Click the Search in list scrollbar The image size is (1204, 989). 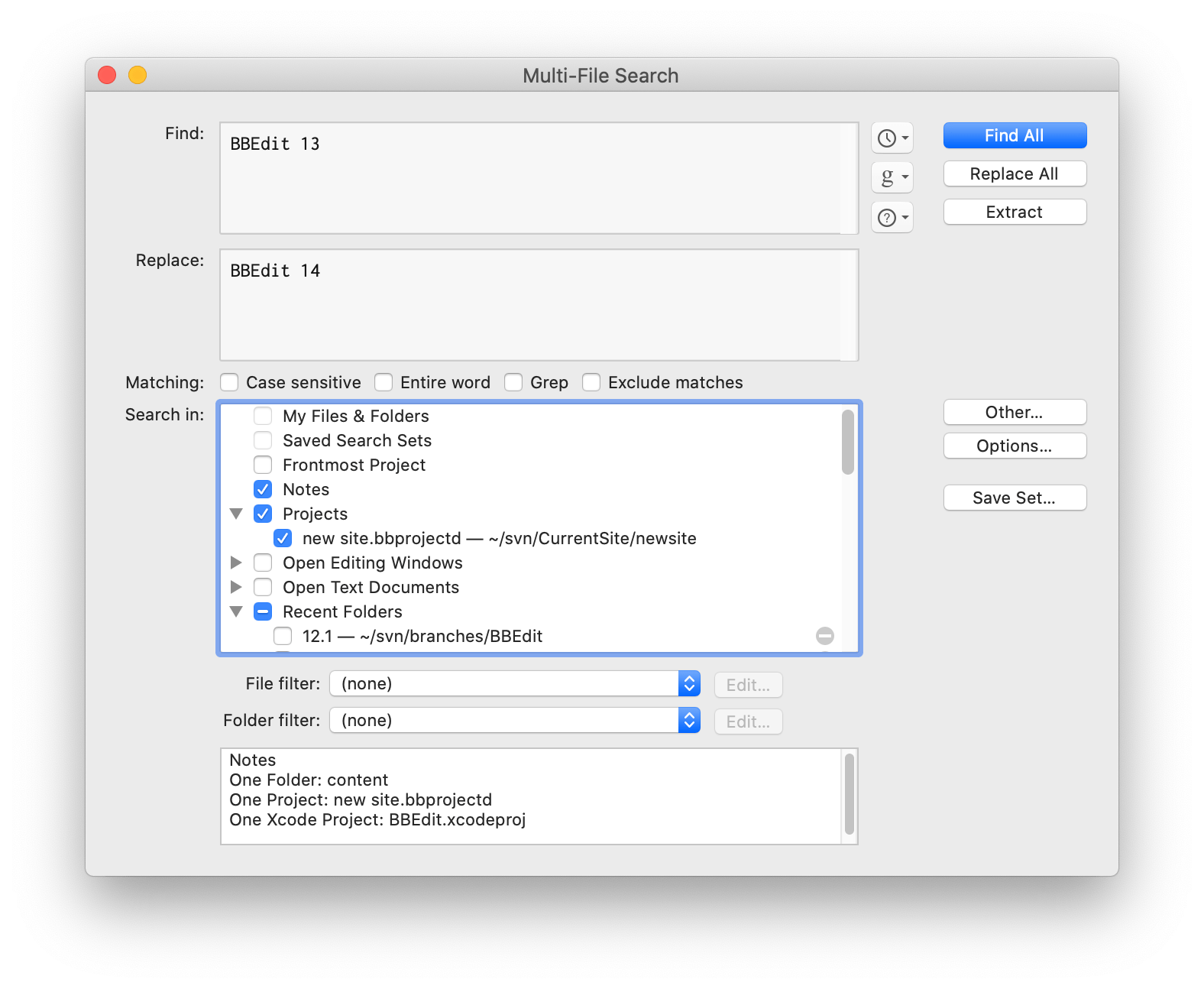coord(847,443)
